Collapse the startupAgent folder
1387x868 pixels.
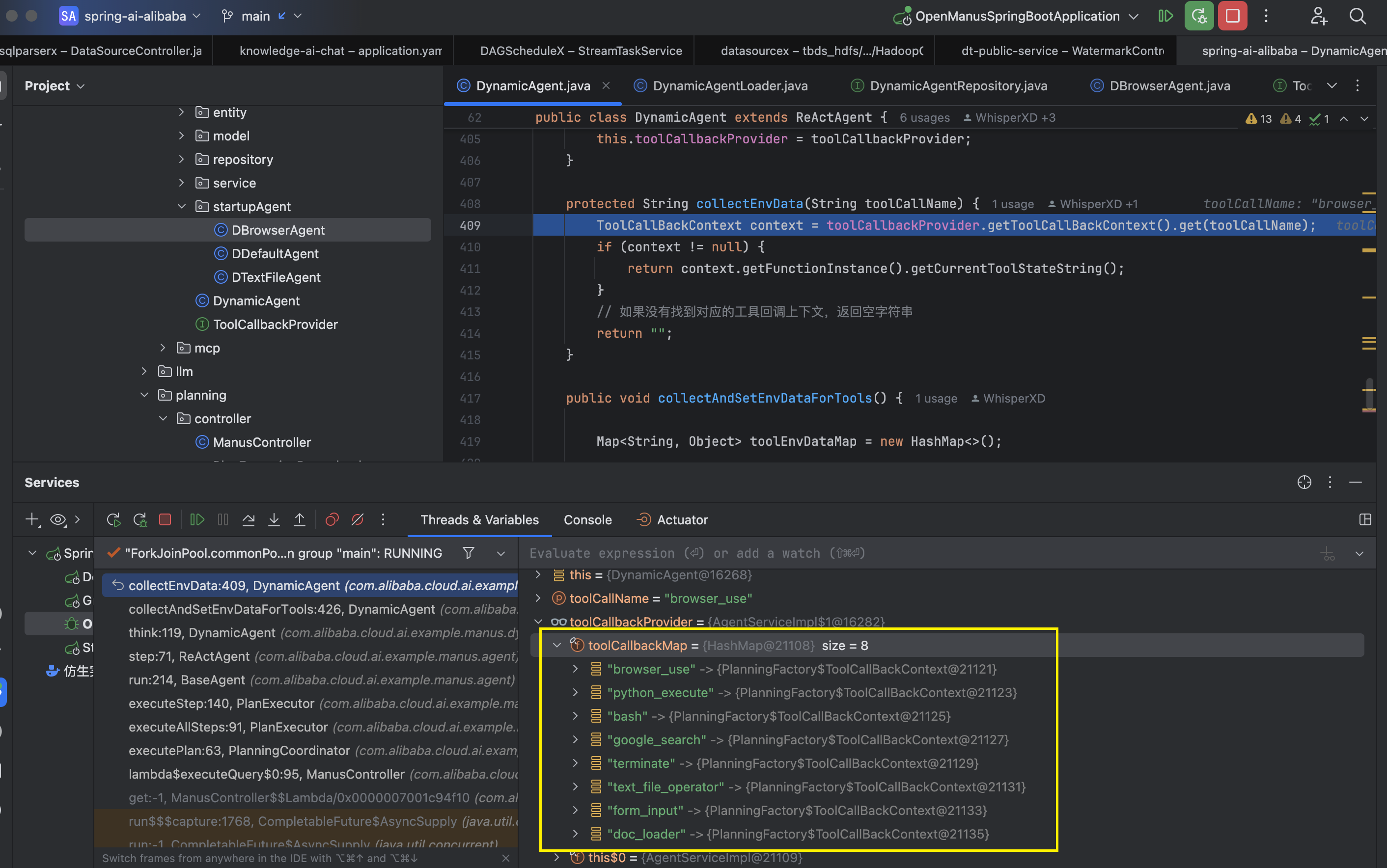tap(182, 206)
